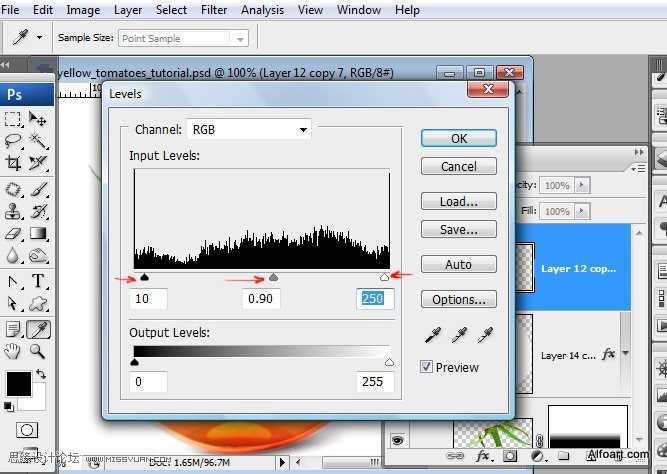This screenshot has width=667, height=474.
Task: Click the output white point slider
Action: (389, 363)
